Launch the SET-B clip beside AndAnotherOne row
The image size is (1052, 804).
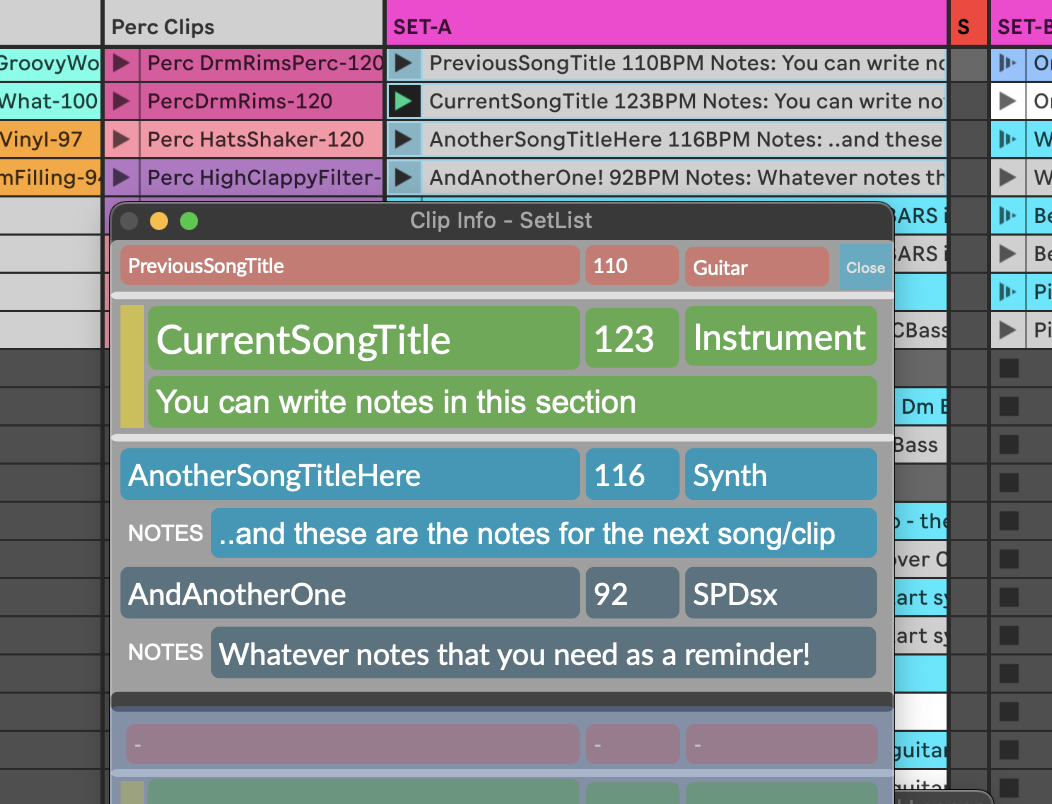(1008, 178)
